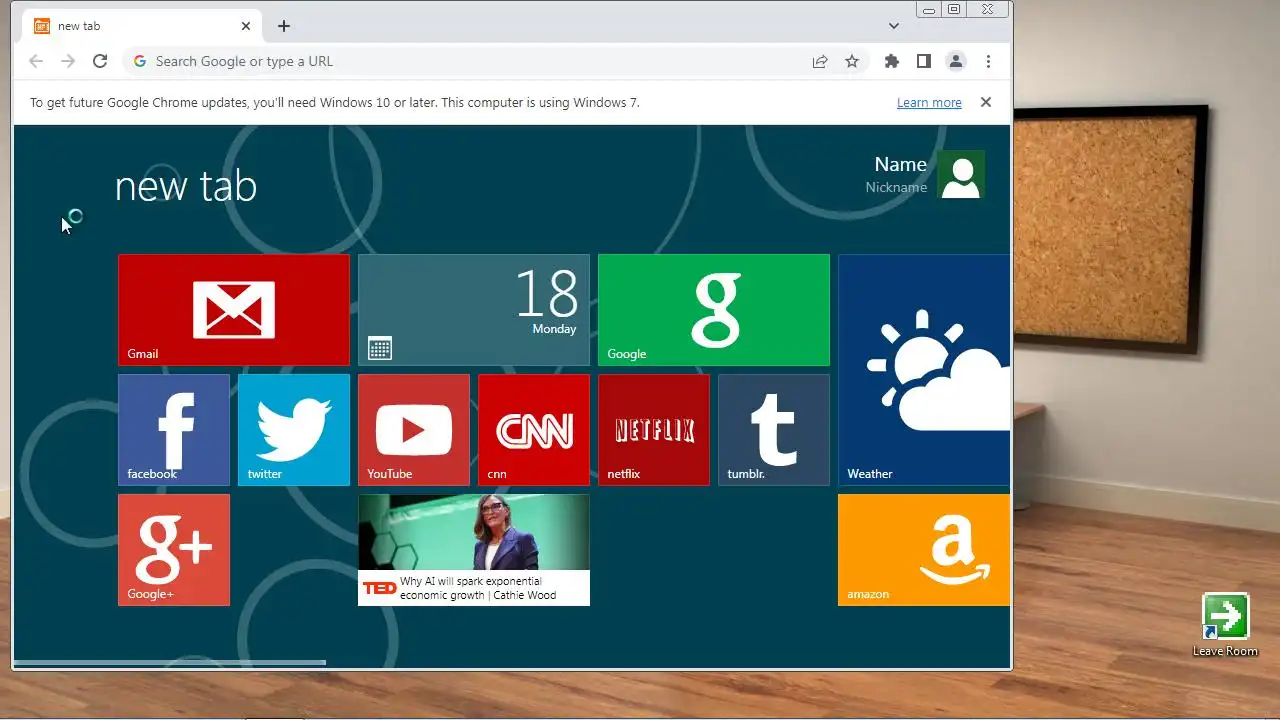The height and width of the screenshot is (720, 1280).
Task: Click the horizontal scrollbar at the page bottom
Action: pos(170,662)
